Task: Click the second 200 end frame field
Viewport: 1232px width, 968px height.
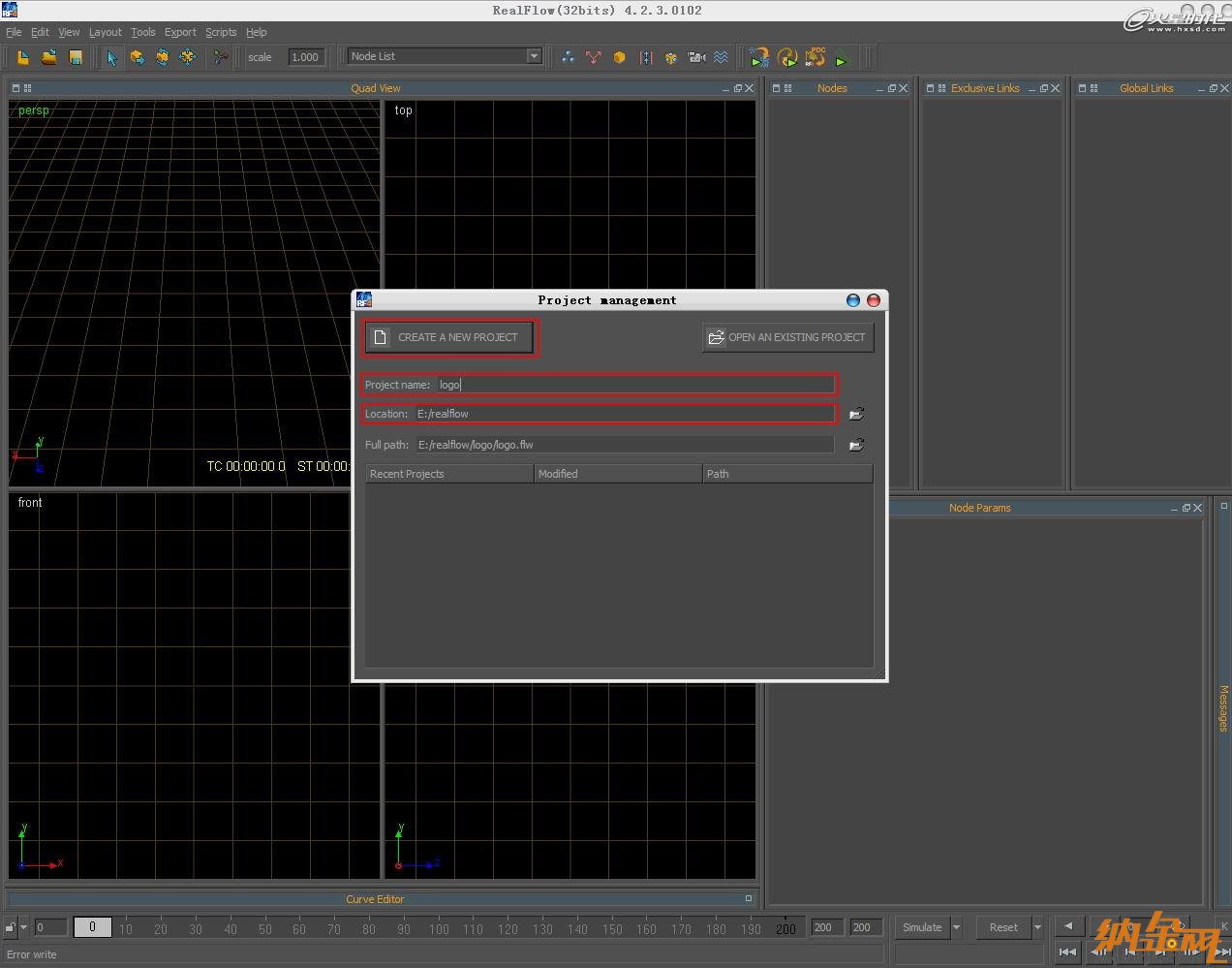Action: point(865,927)
